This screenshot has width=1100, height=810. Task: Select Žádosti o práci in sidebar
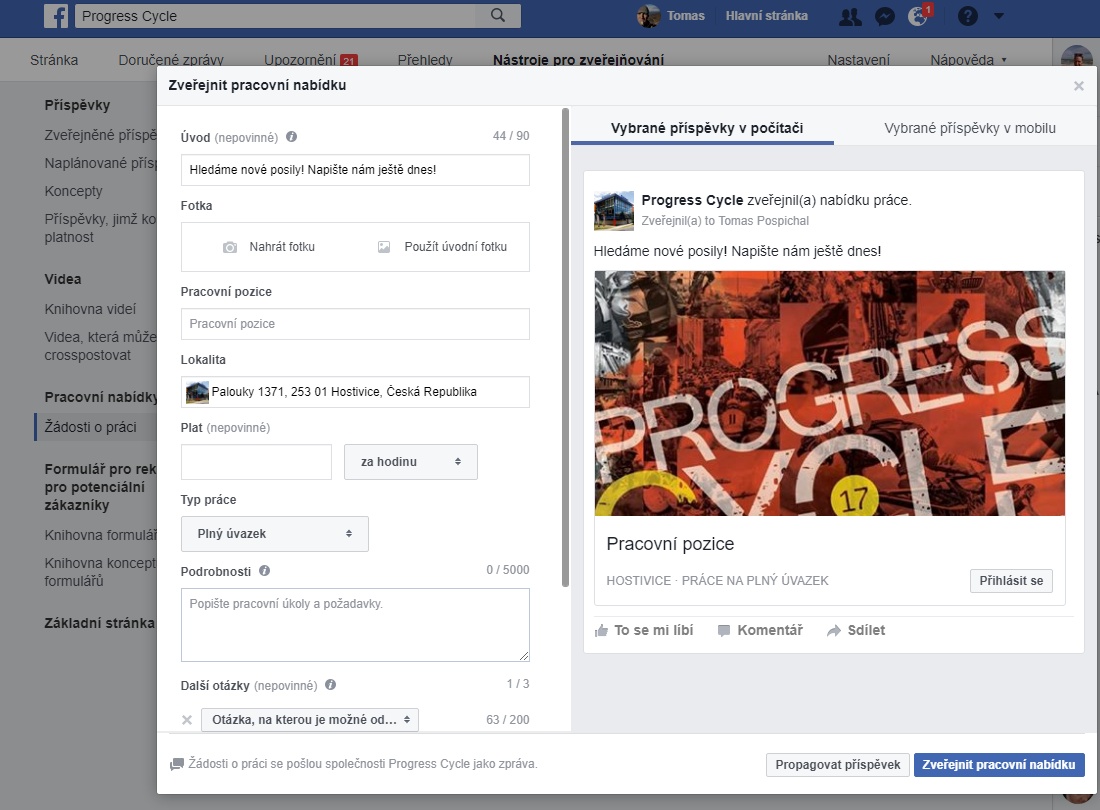pos(90,427)
